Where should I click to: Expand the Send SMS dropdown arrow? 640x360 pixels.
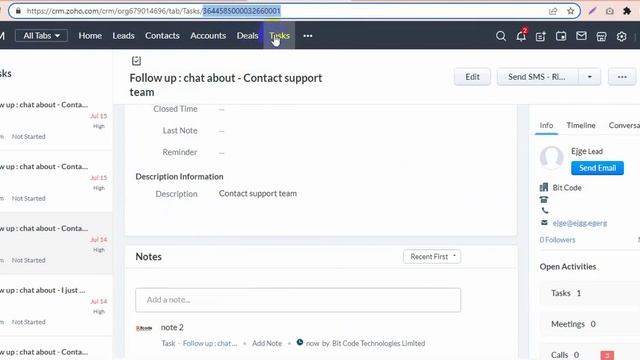pos(589,77)
